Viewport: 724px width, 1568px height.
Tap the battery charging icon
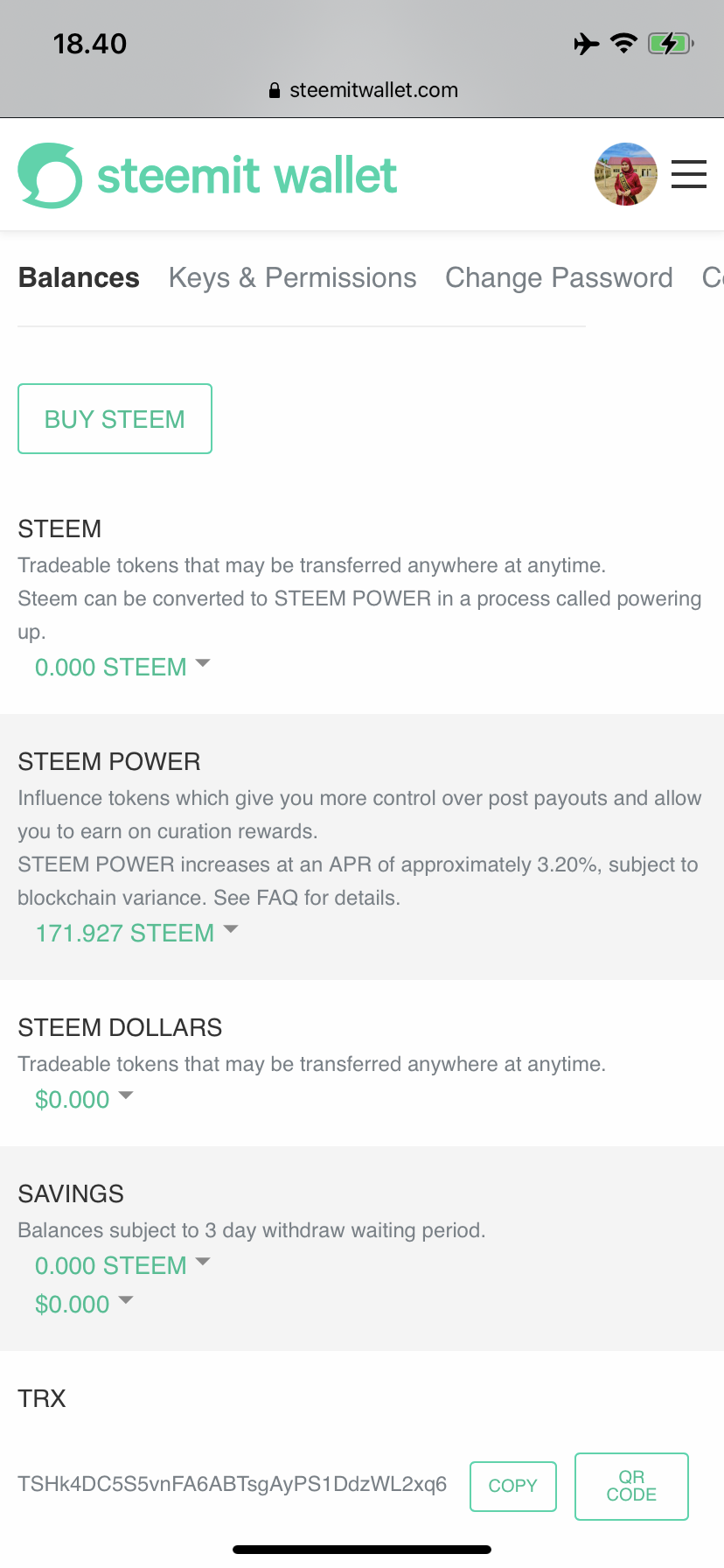670,43
